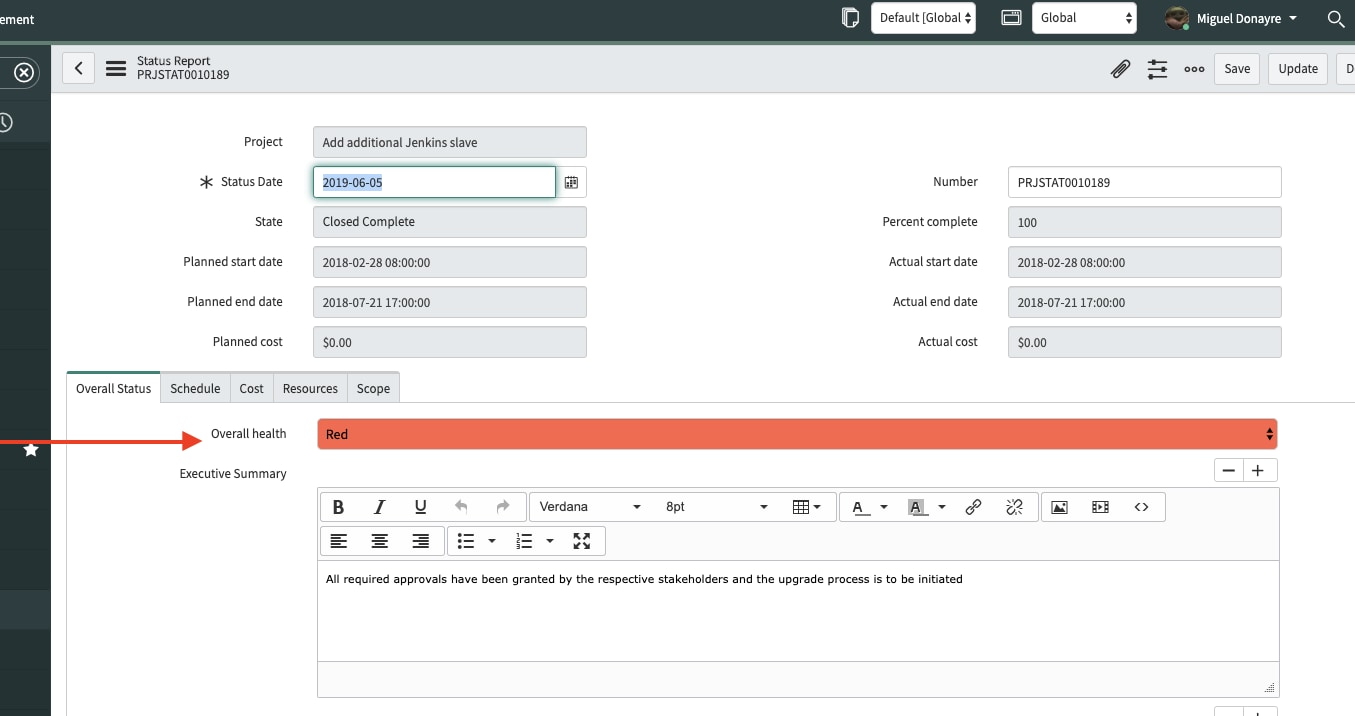The height and width of the screenshot is (716, 1355).
Task: Click the Save button
Action: tap(1237, 69)
